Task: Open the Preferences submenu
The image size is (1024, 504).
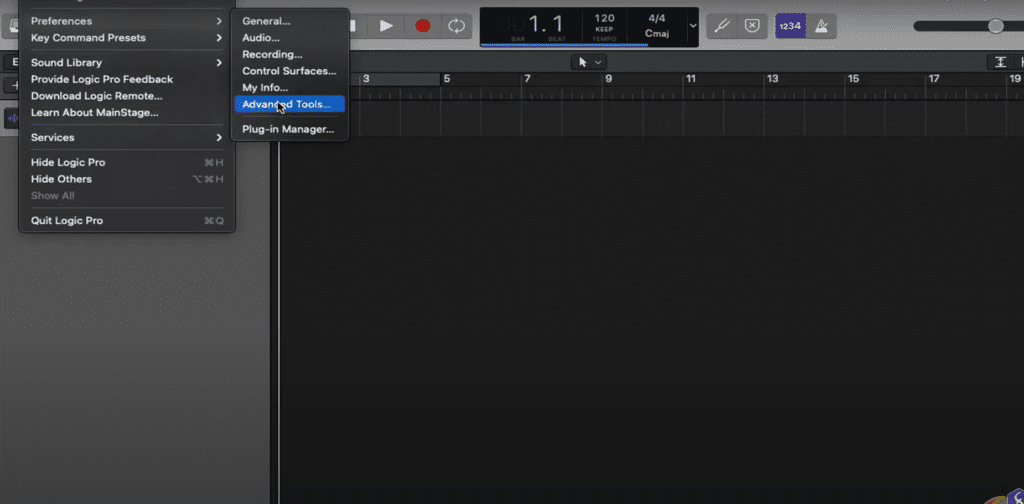Action: coord(127,21)
